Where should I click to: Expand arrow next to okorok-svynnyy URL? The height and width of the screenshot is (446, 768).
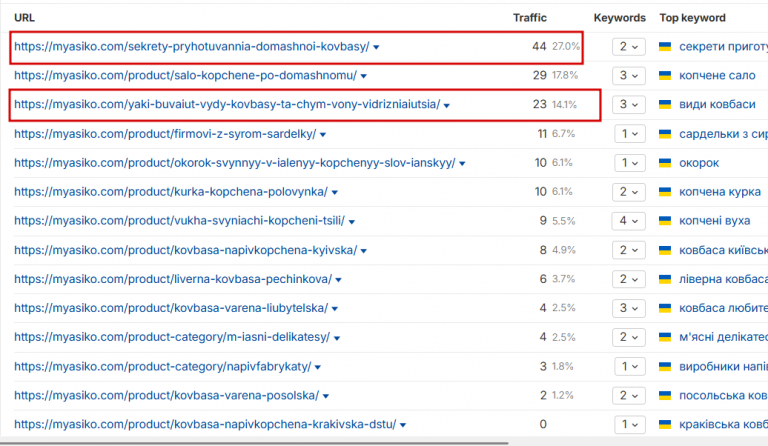[462, 164]
